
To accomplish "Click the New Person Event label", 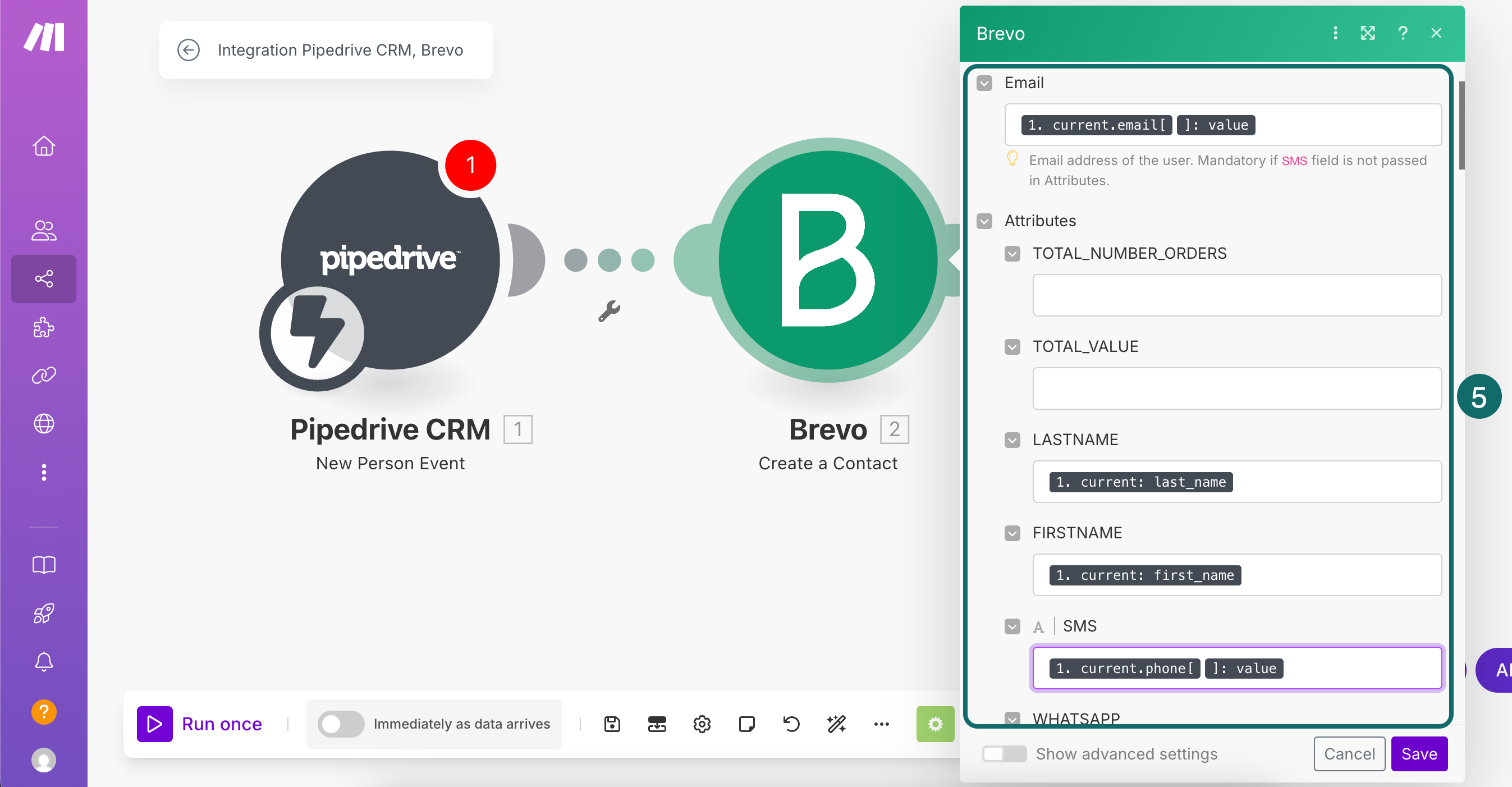I will 390,464.
